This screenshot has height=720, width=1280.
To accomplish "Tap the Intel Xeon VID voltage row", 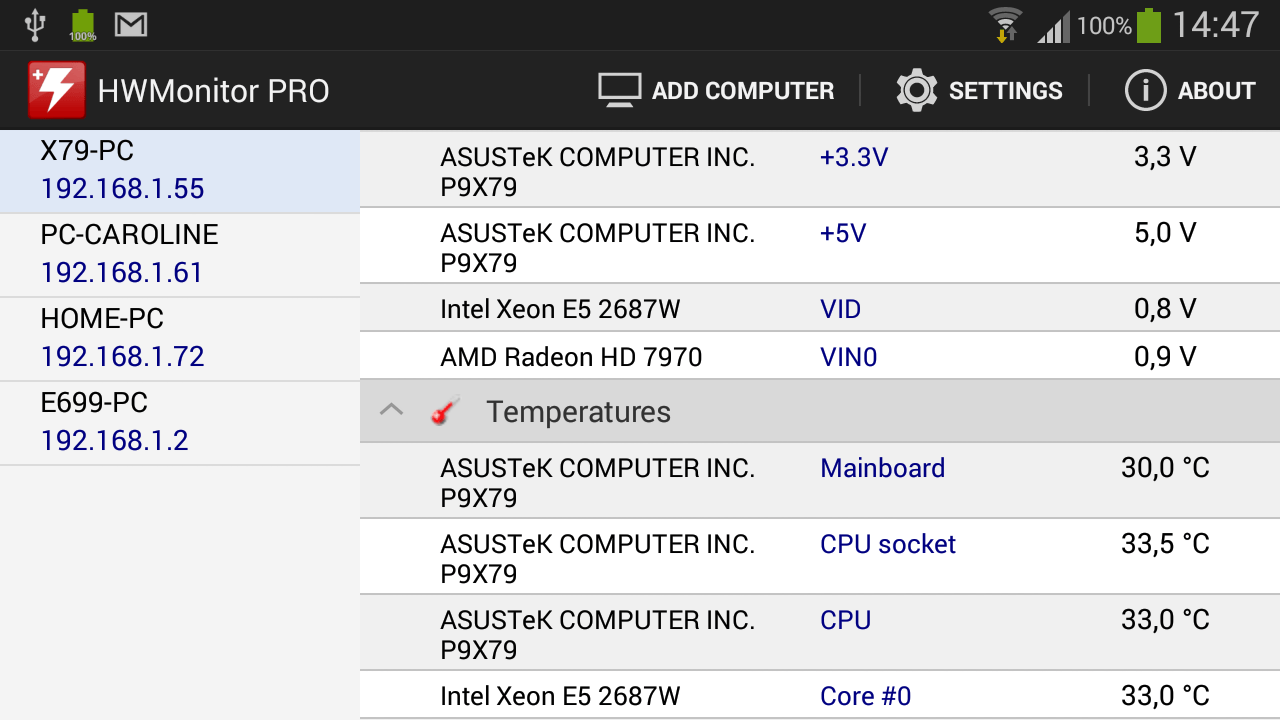I will point(819,309).
